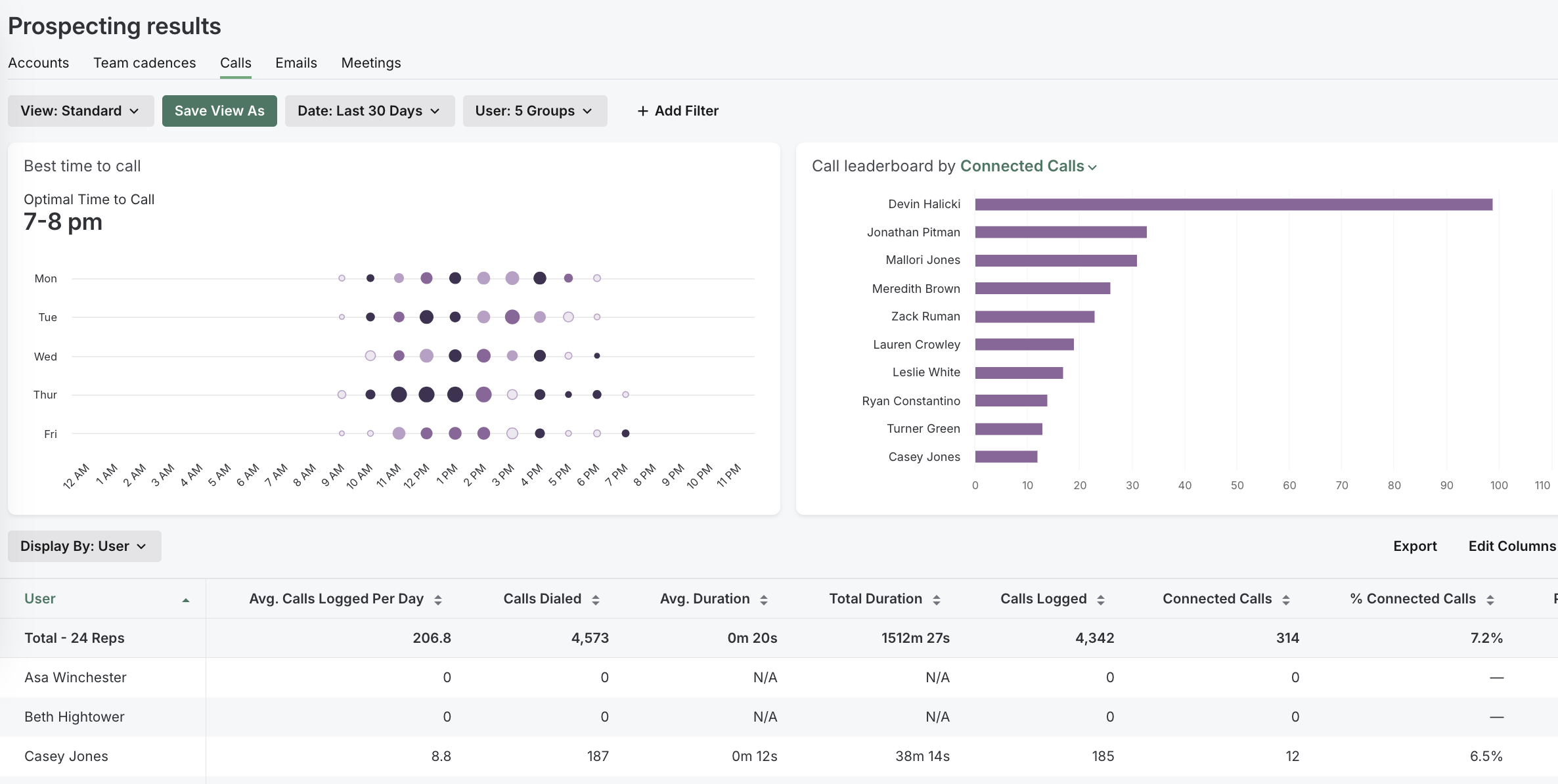The height and width of the screenshot is (784, 1558).
Task: Sort the table by Calls Dialed
Action: coord(596,598)
